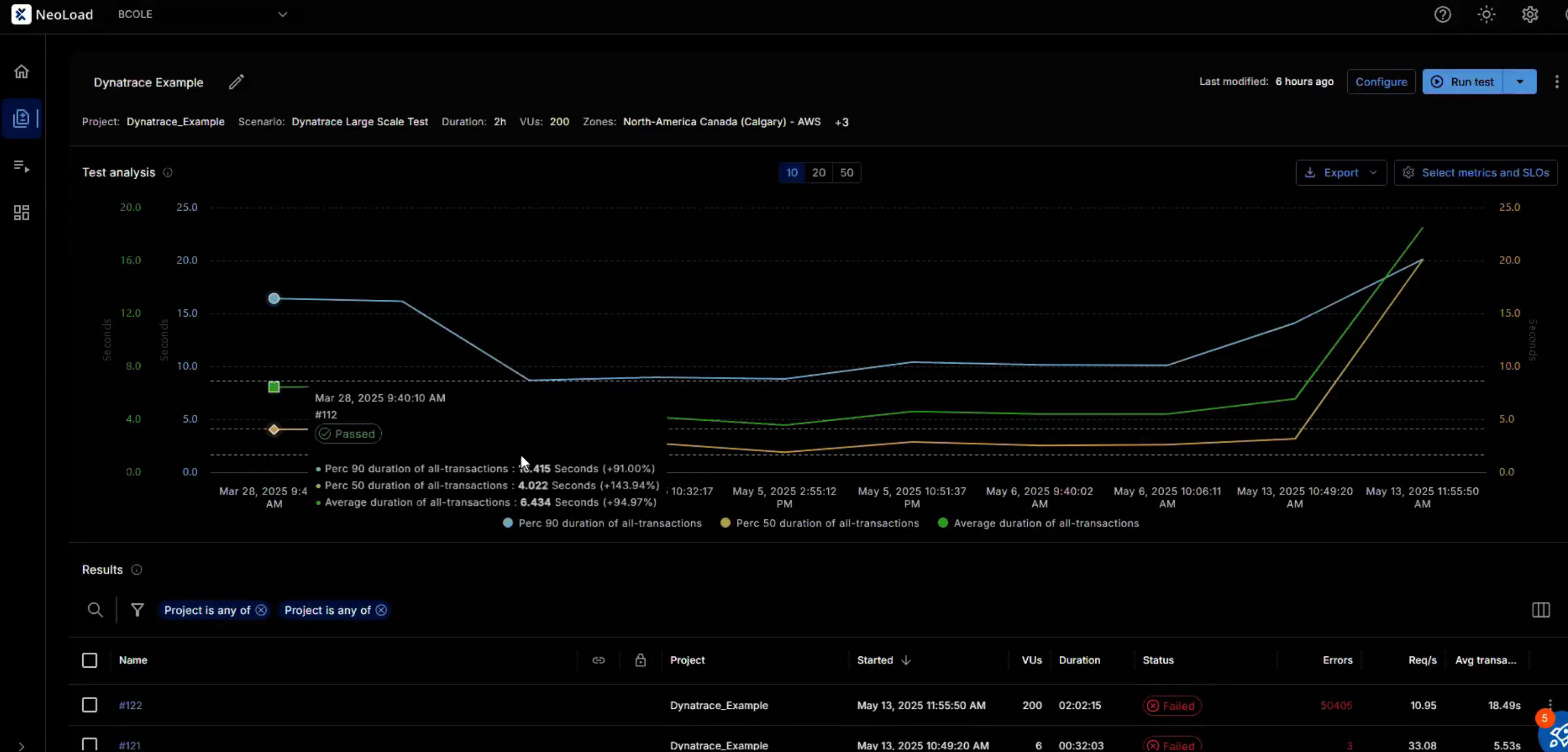Click the Perc 90 data point on Mar 28
The height and width of the screenshot is (752, 1568).
[x=274, y=299]
